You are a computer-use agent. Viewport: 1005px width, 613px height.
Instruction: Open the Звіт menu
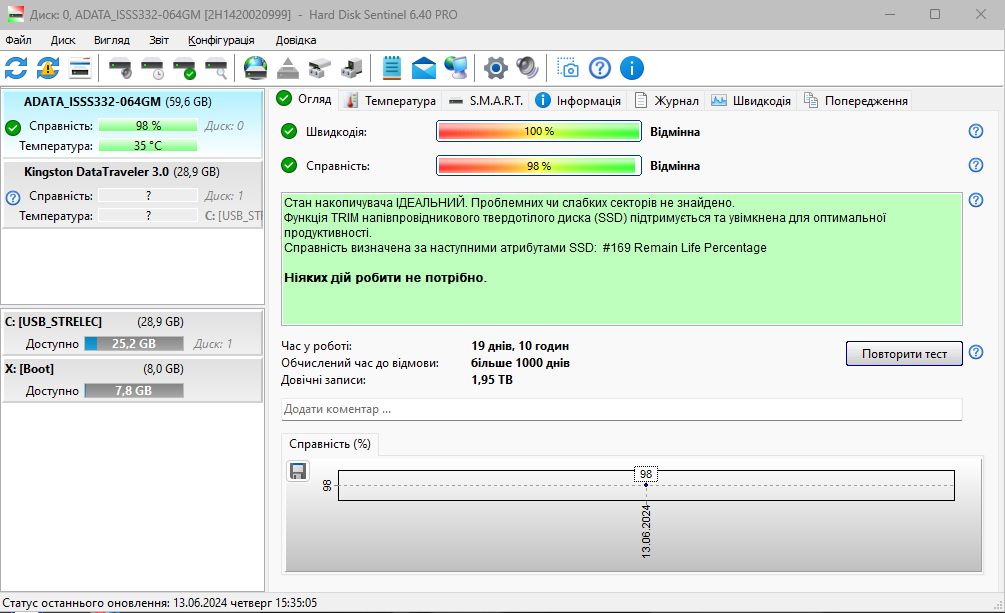point(159,40)
